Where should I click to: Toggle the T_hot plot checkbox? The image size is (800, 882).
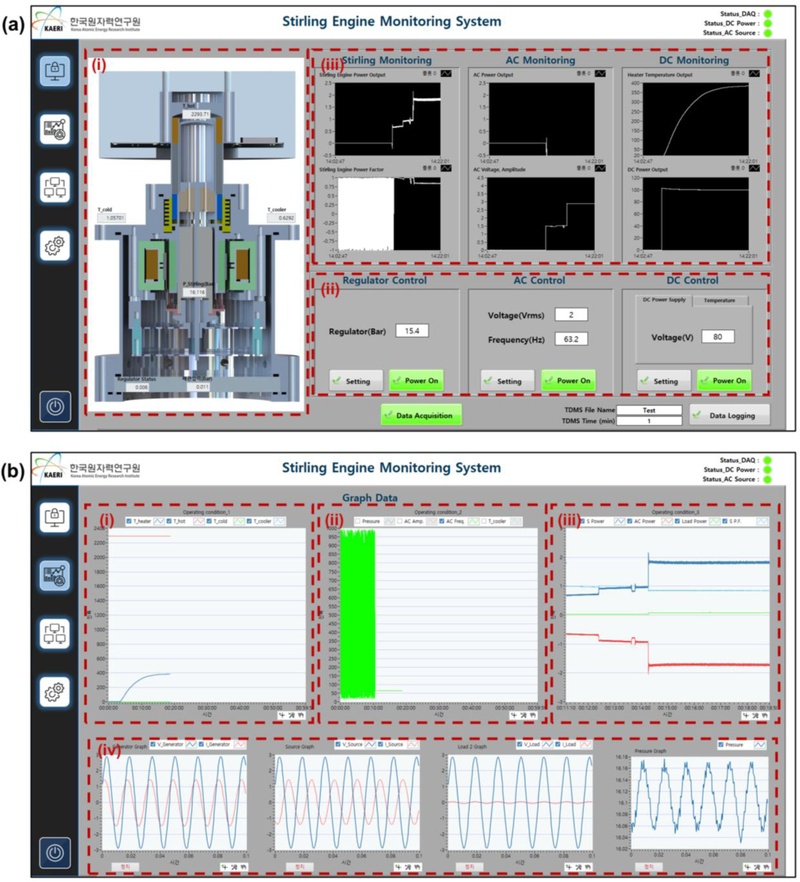(x=169, y=521)
